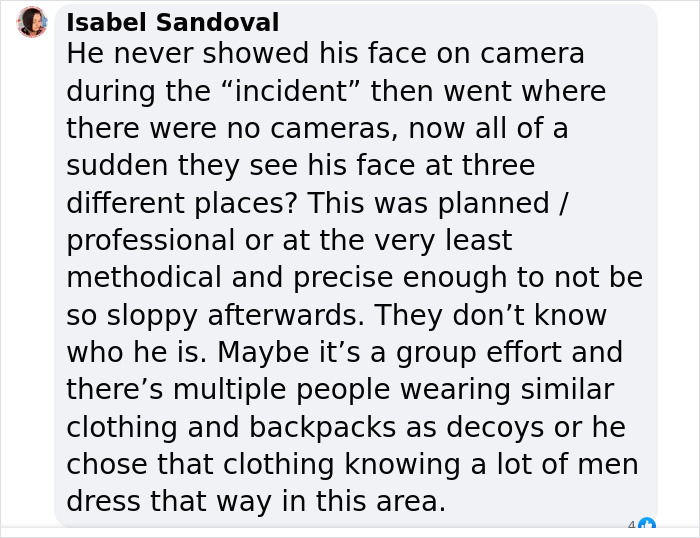Viewport: 700px width, 538px height.
Task: Open Isabel Sandoval's profile picture
Action: [x=32, y=22]
